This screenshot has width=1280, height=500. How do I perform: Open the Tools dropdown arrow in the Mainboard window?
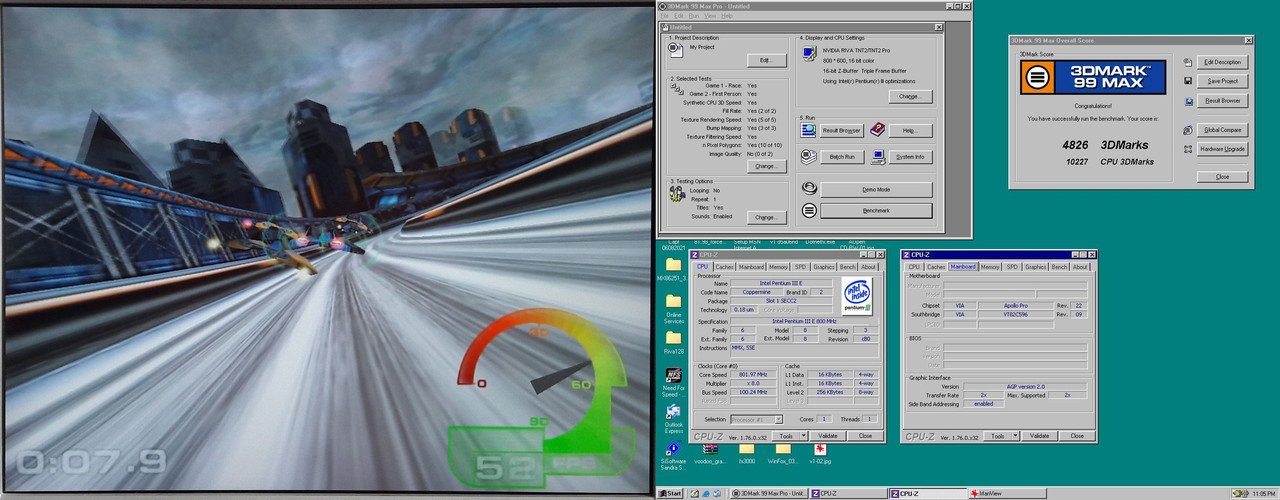(x=1015, y=436)
